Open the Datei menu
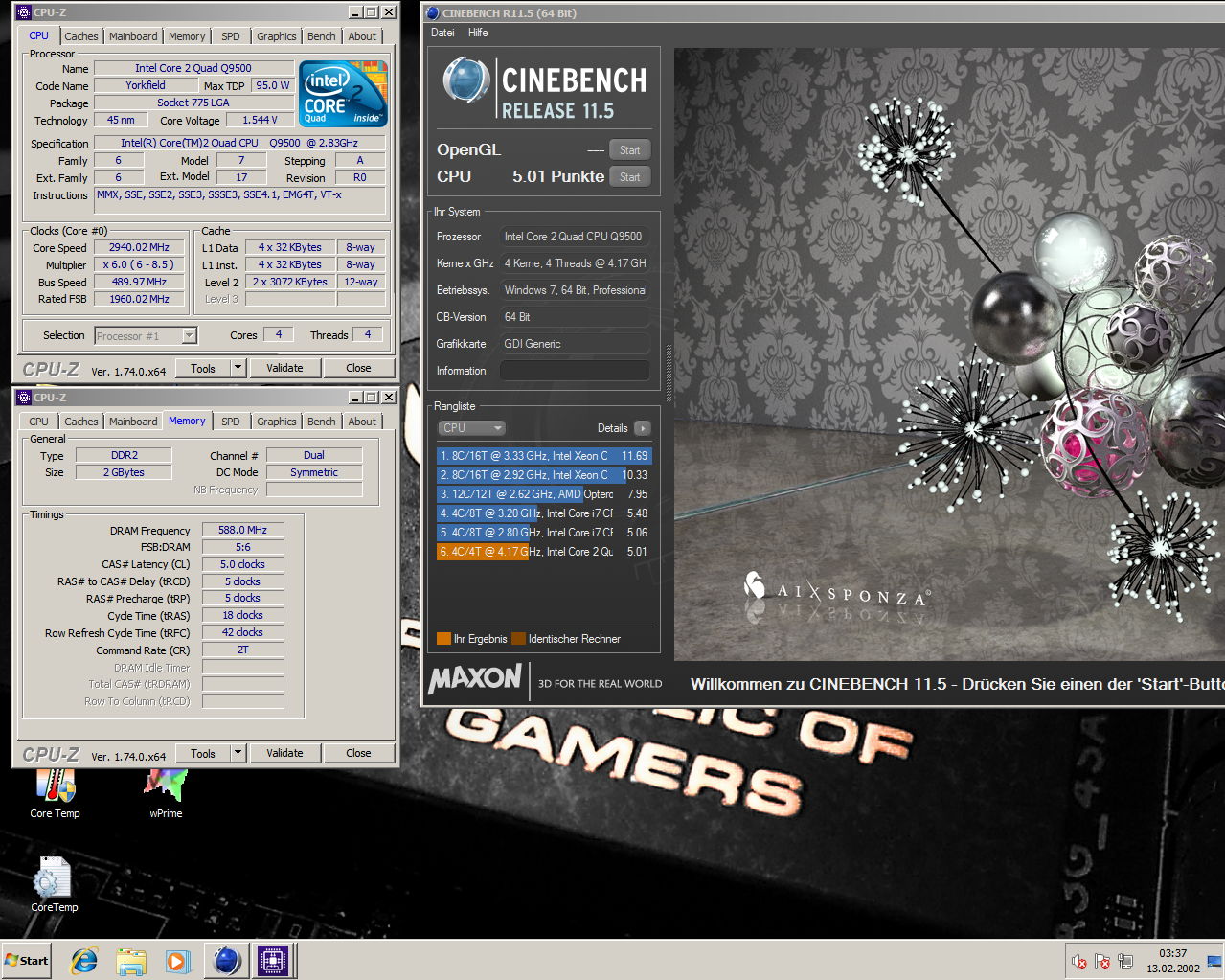This screenshot has height=980, width=1225. coord(442,33)
